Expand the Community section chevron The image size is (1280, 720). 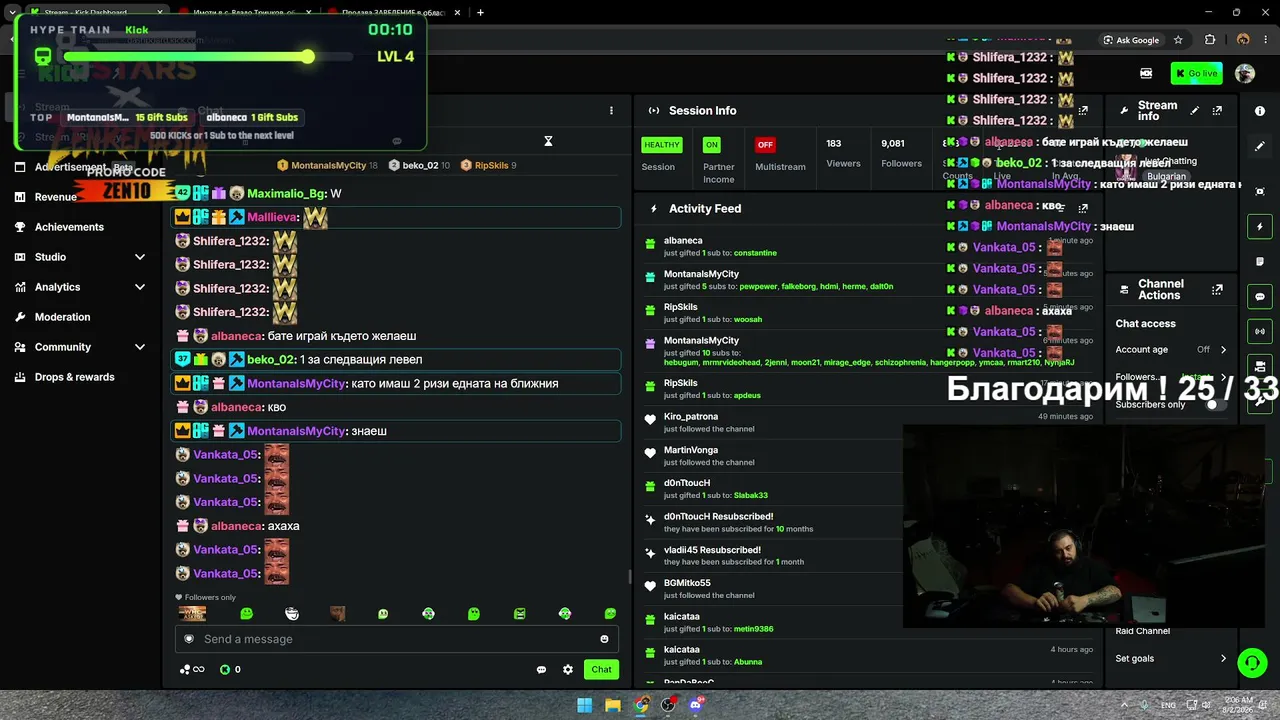(x=140, y=347)
